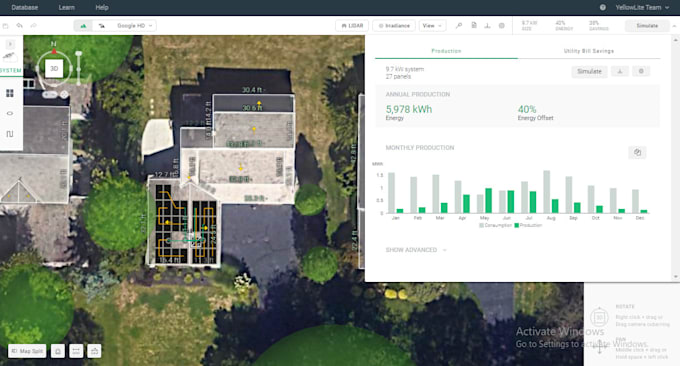The image size is (680, 366).
Task: Click the simulation panel scrollbar up arrow
Action: 675,40
